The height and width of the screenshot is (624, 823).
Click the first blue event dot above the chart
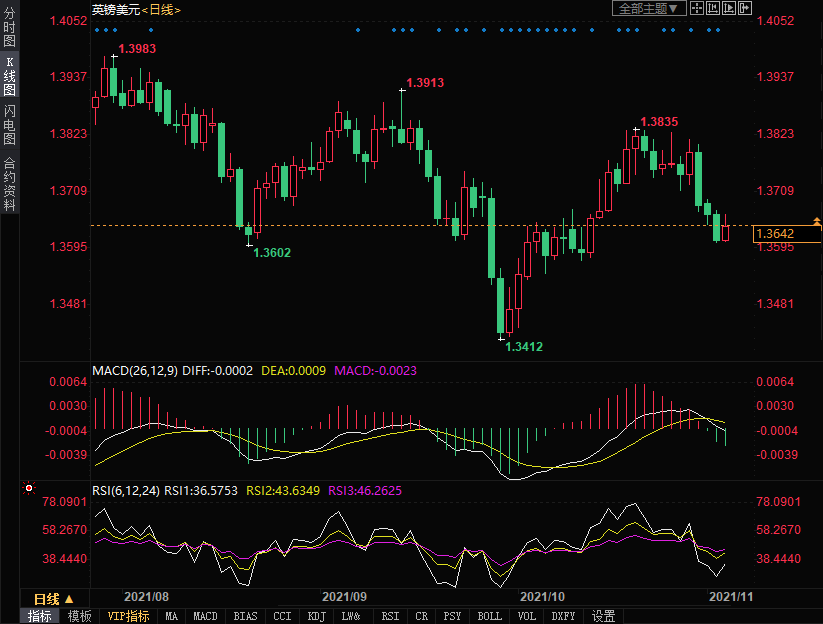click(96, 30)
